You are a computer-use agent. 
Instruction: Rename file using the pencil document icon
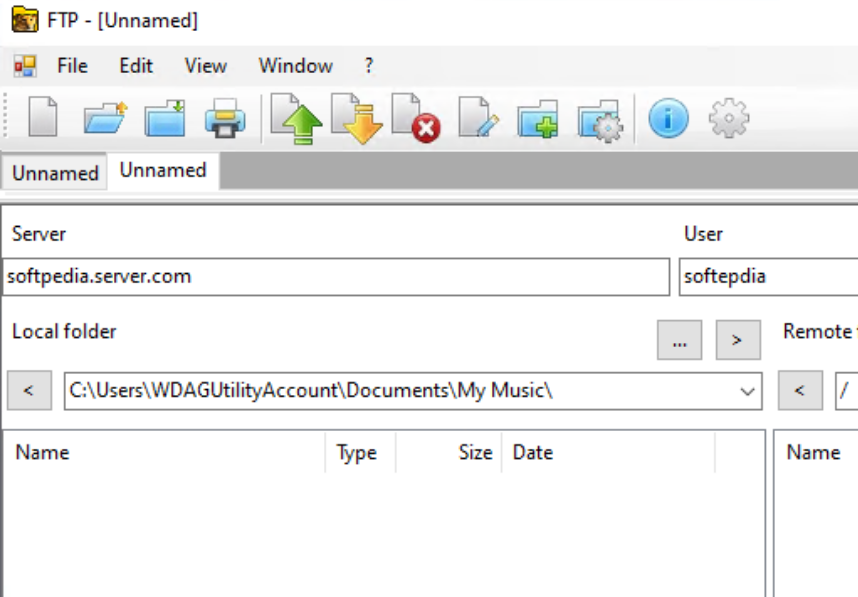(478, 120)
